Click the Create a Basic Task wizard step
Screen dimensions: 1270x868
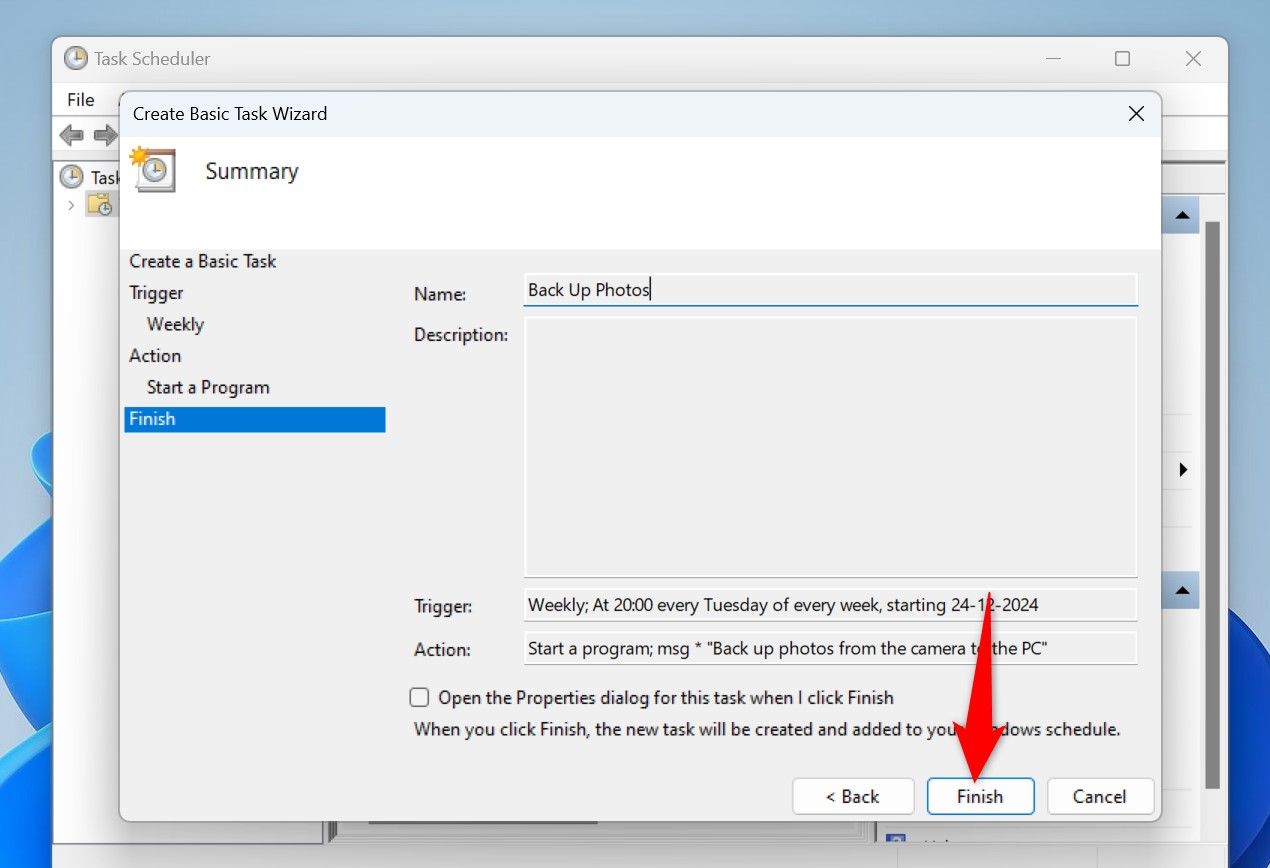(203, 261)
